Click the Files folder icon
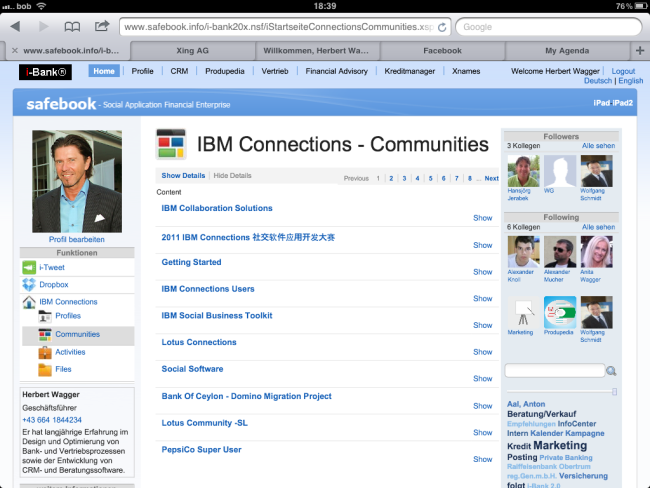650x488 pixels. 45,369
